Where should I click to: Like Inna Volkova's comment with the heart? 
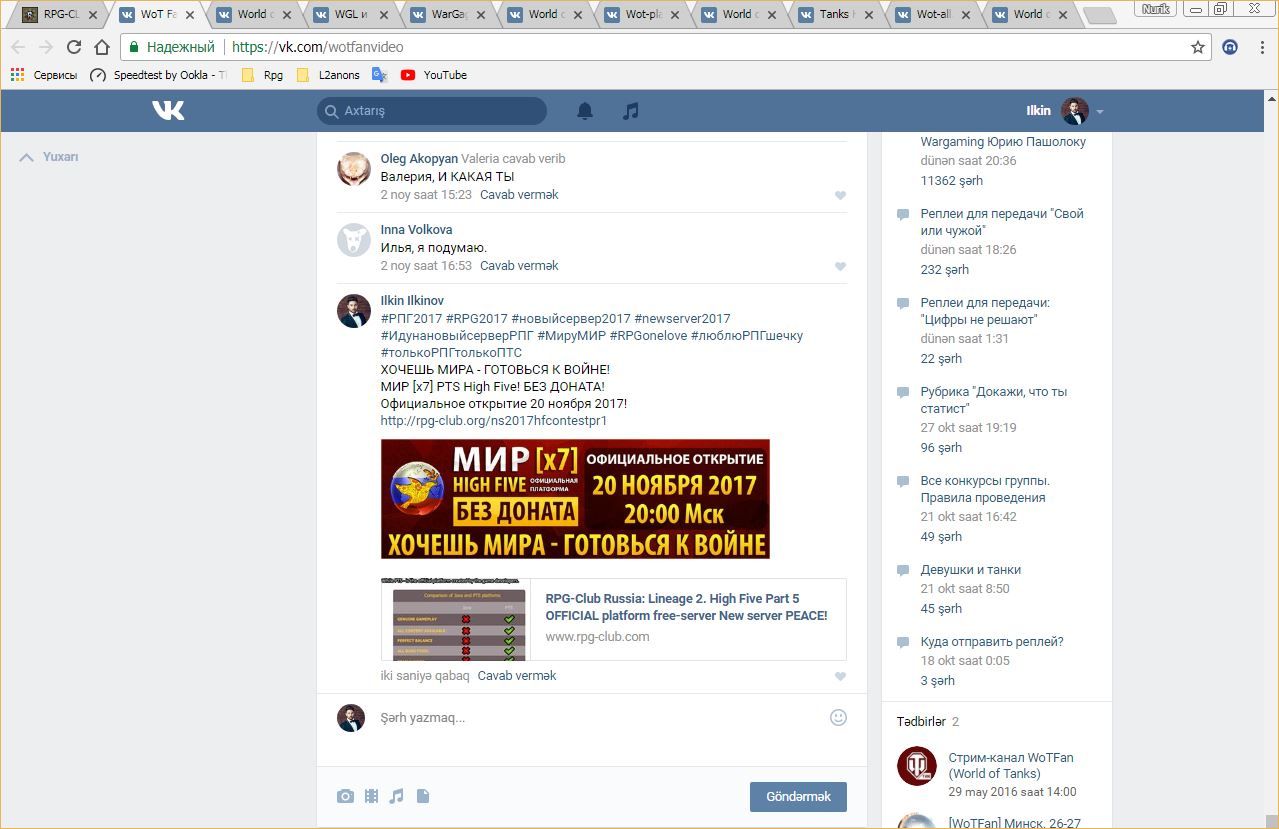(x=840, y=266)
